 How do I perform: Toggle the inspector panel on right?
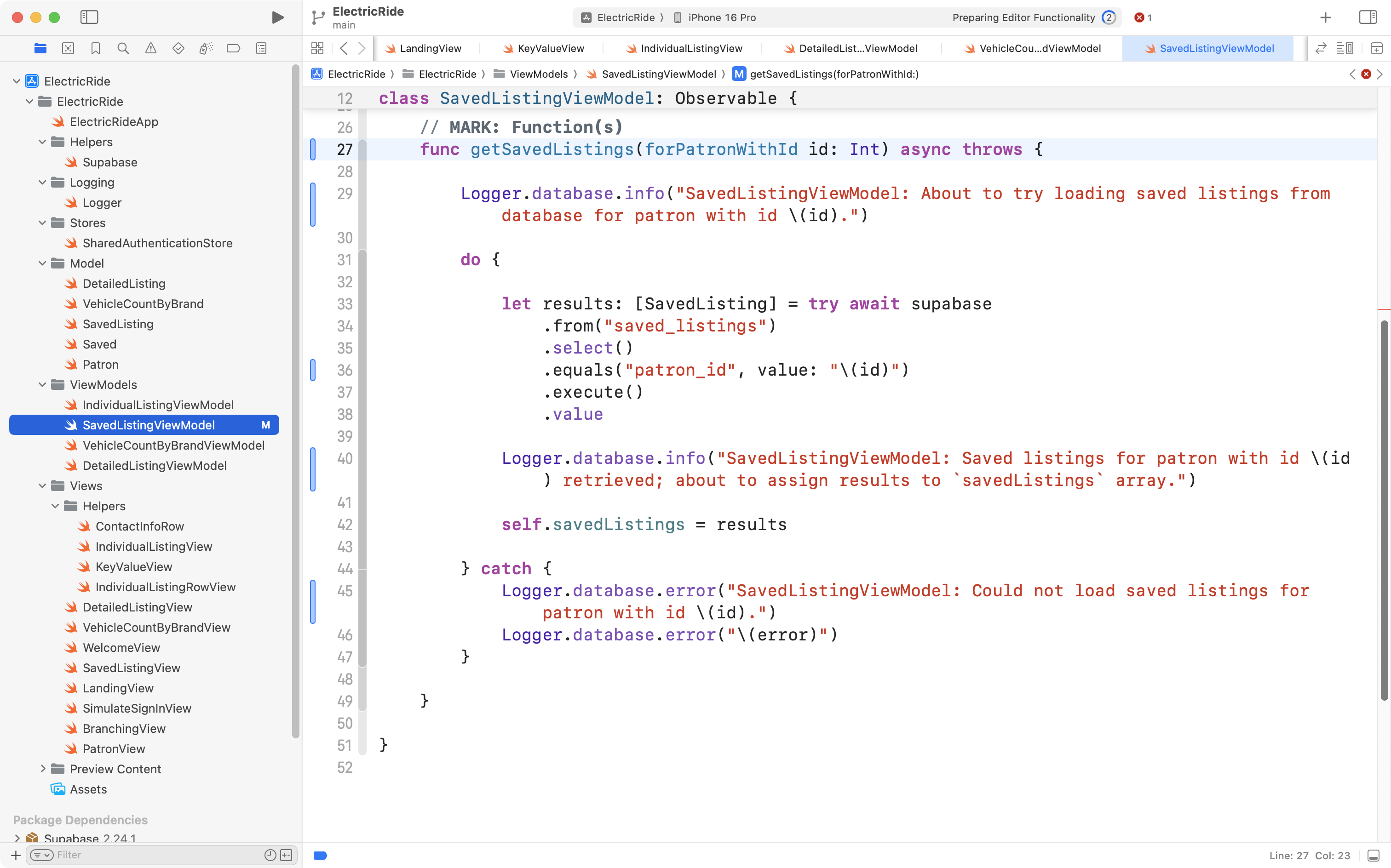tap(1368, 17)
